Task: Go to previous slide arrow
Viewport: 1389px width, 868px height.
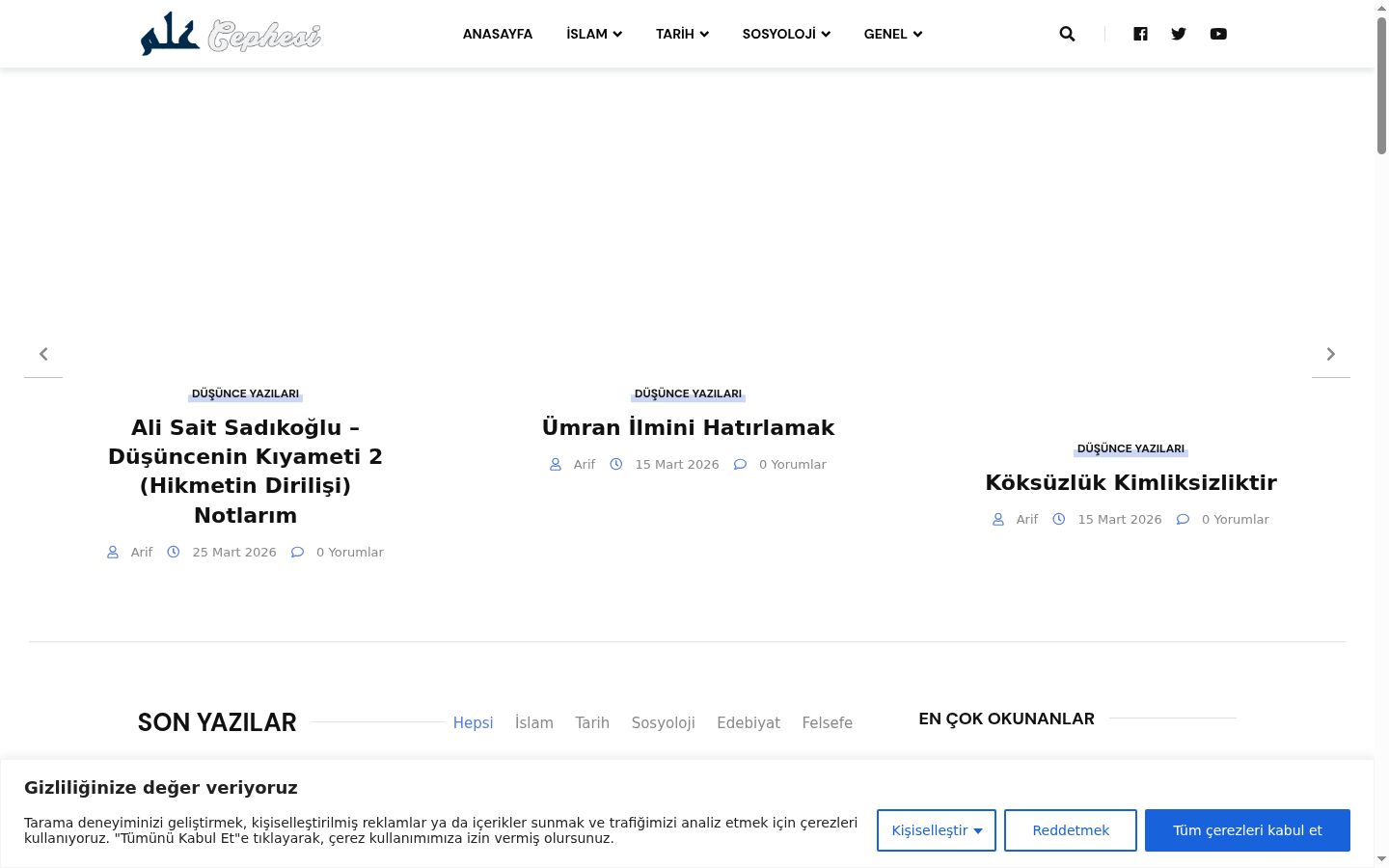Action: 43,354
